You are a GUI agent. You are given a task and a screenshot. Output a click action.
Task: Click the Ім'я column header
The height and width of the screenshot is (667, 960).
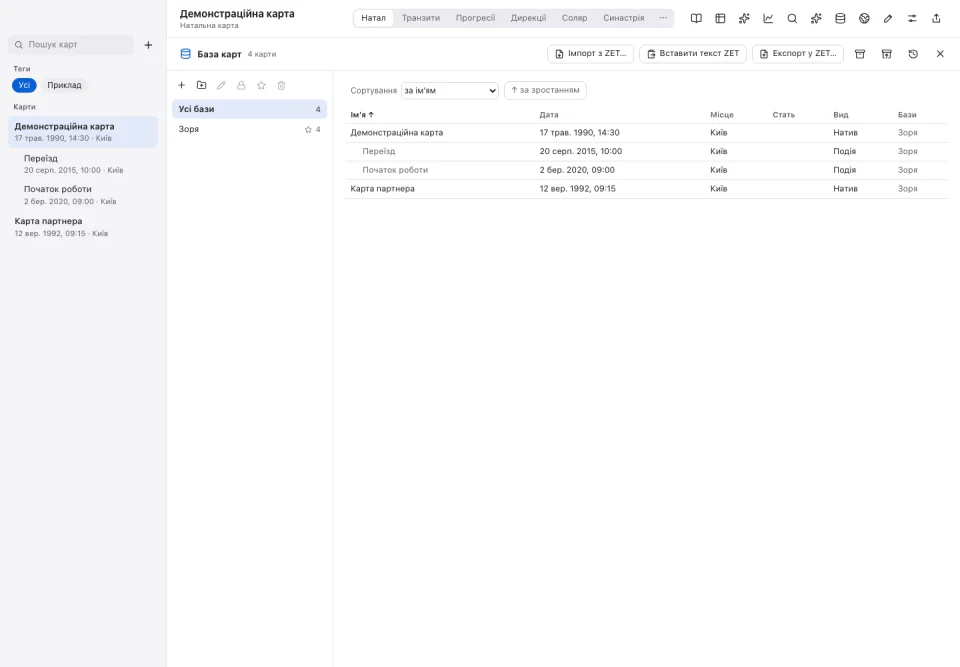pos(362,115)
